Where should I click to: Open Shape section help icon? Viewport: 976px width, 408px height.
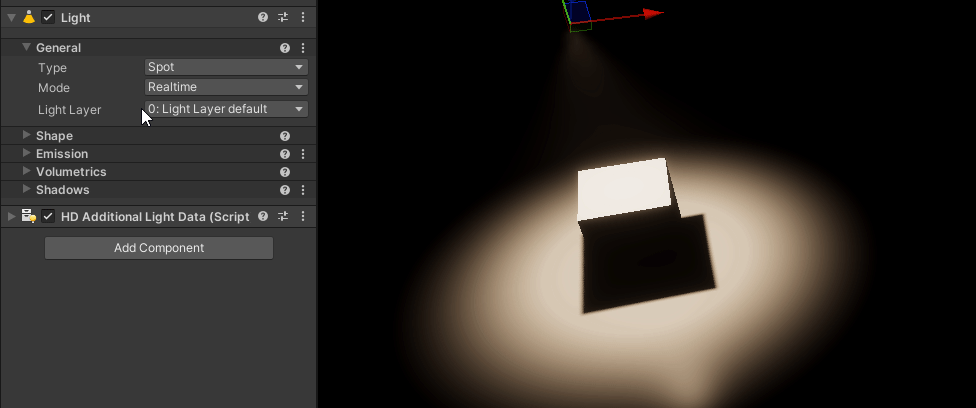pos(284,136)
